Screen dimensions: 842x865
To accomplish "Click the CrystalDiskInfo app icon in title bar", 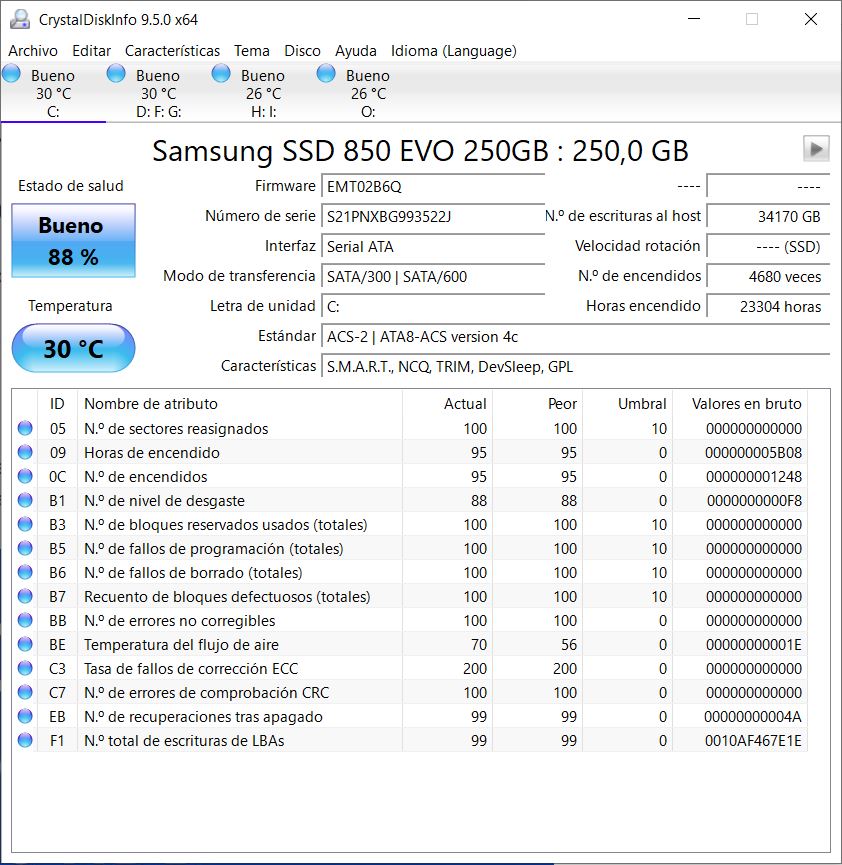I will click(18, 19).
